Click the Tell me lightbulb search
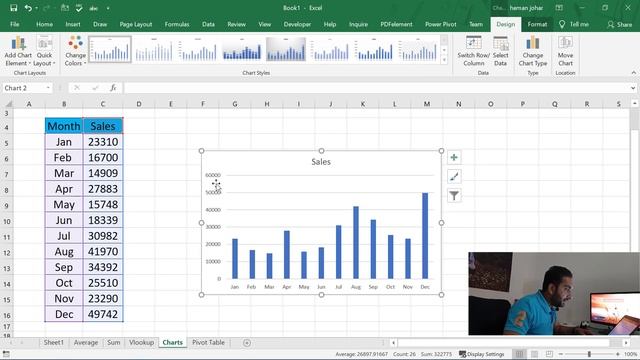The image size is (640, 360). [x=574, y=24]
